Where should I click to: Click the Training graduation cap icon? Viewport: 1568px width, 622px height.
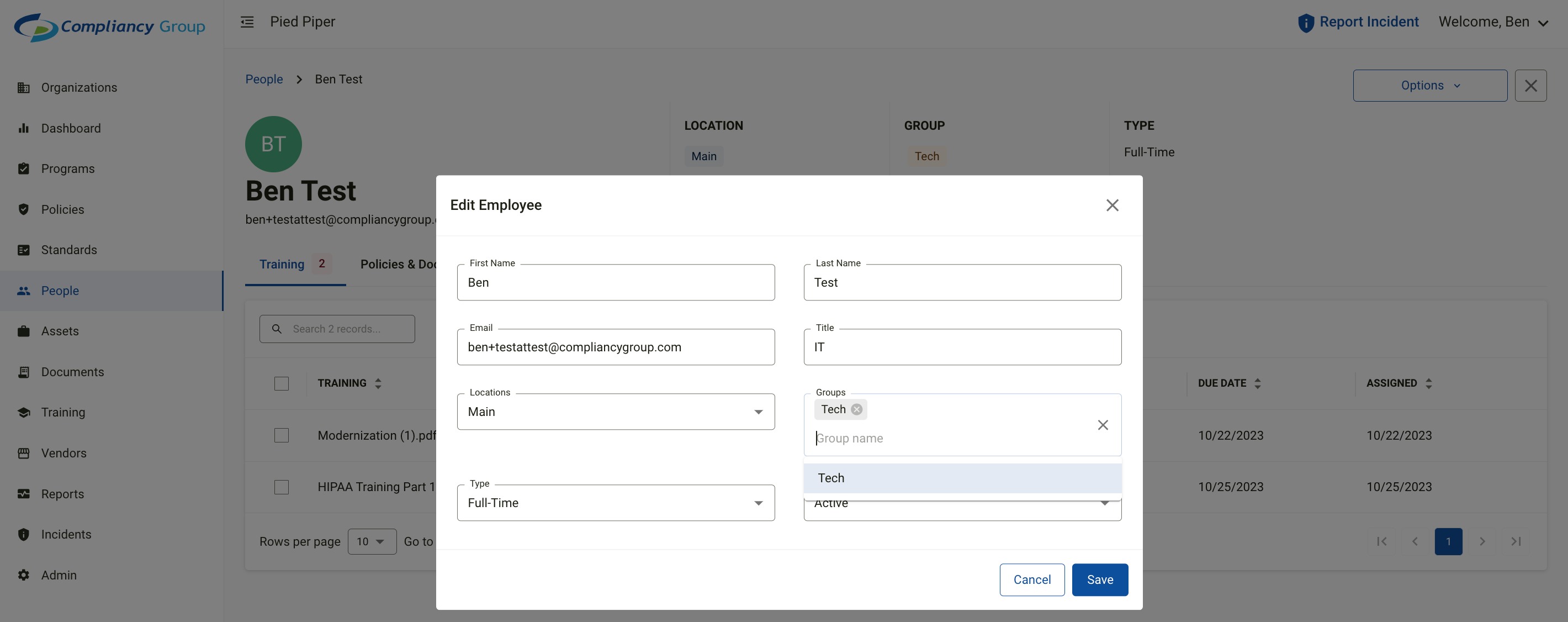24,413
